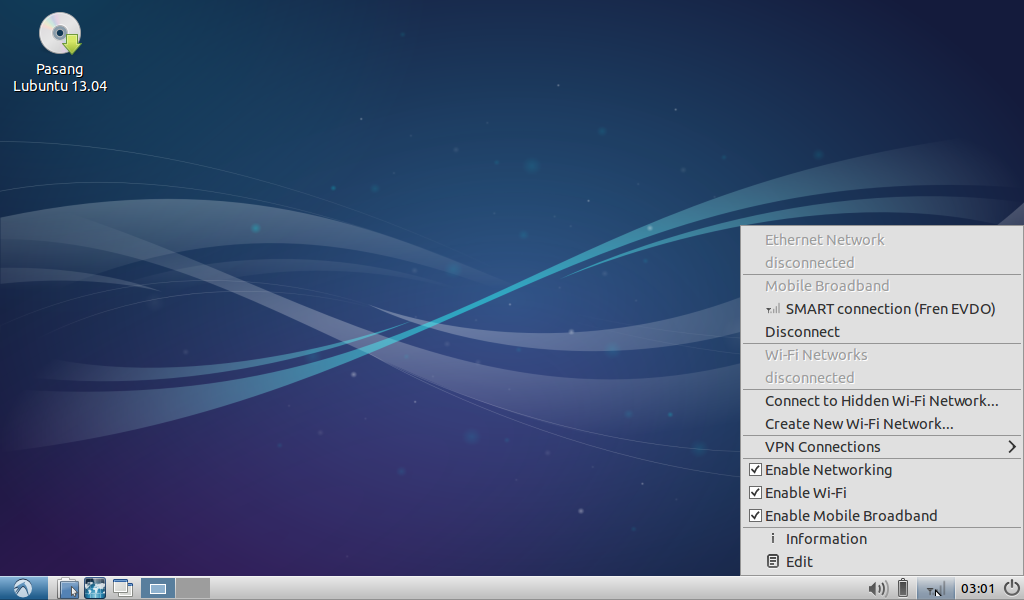
Task: Click the iconify all windows button
Action: pyautogui.click(x=123, y=588)
